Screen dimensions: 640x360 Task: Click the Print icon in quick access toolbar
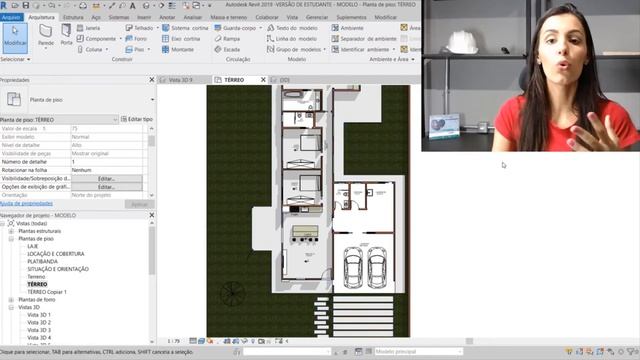click(x=82, y=5)
